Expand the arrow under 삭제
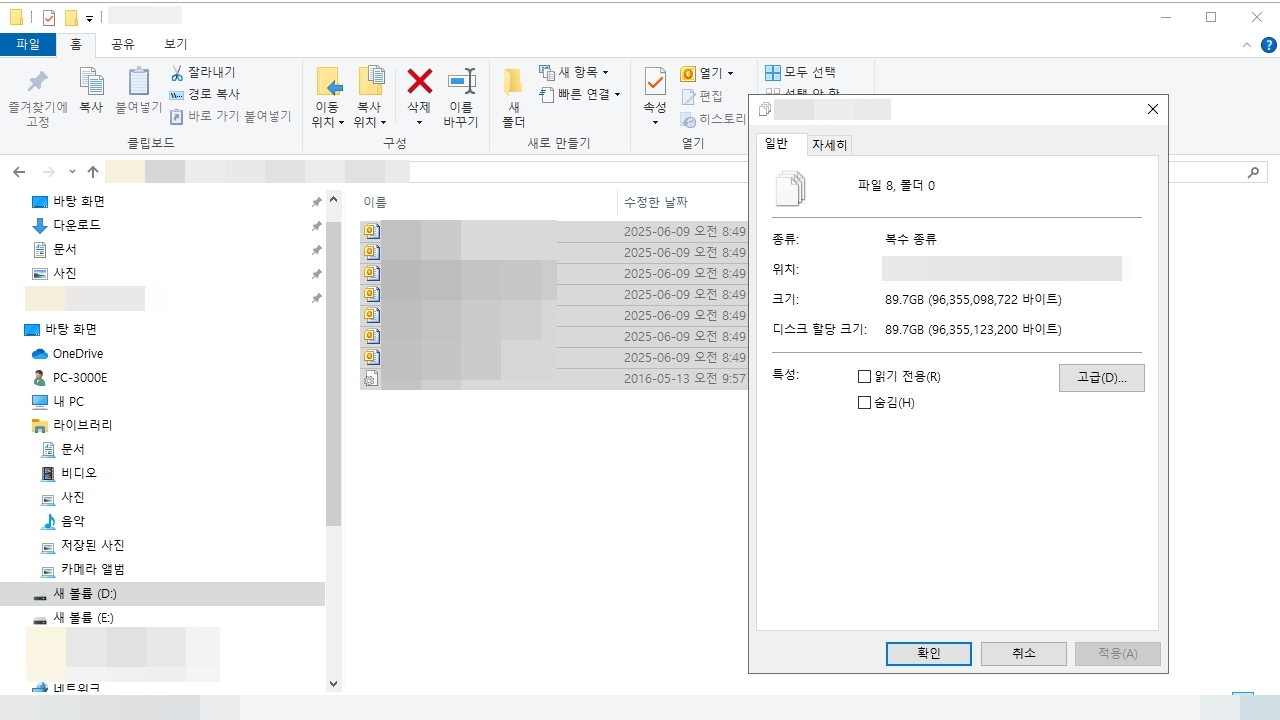Viewport: 1280px width, 720px height. tap(419, 123)
